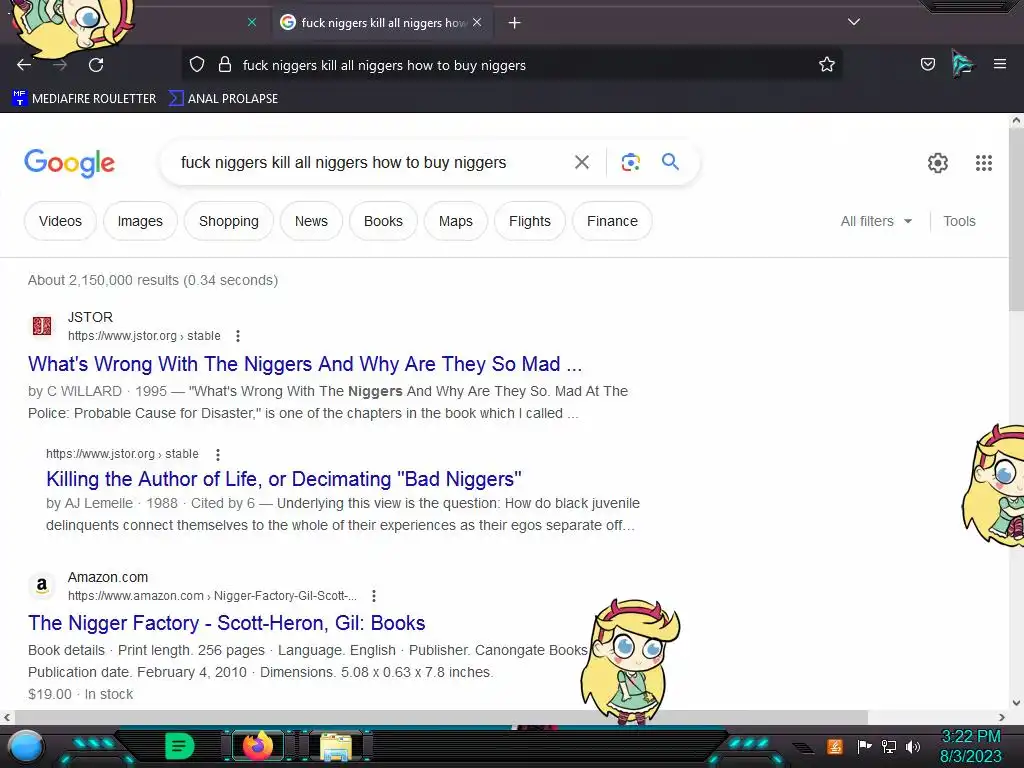Open the green taskbar app icon
Viewport: 1024px width, 768px height.
[179, 746]
